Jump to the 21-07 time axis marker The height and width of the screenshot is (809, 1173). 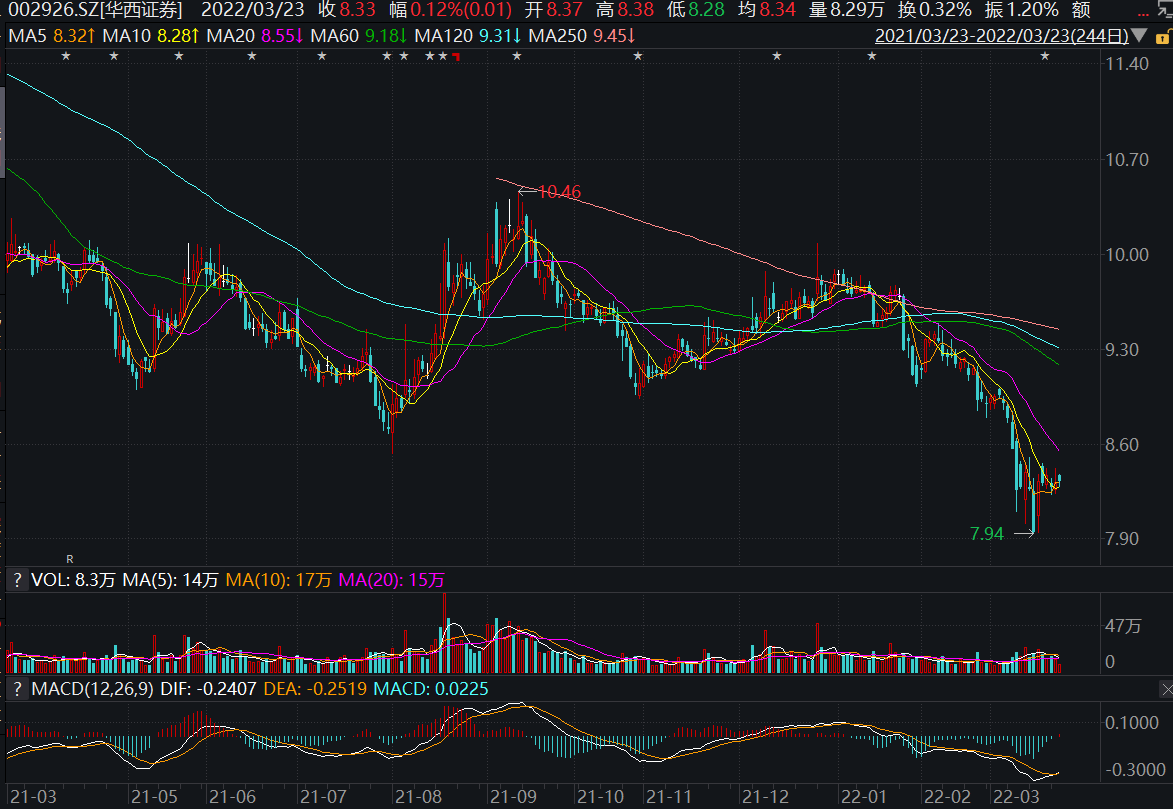[323, 796]
